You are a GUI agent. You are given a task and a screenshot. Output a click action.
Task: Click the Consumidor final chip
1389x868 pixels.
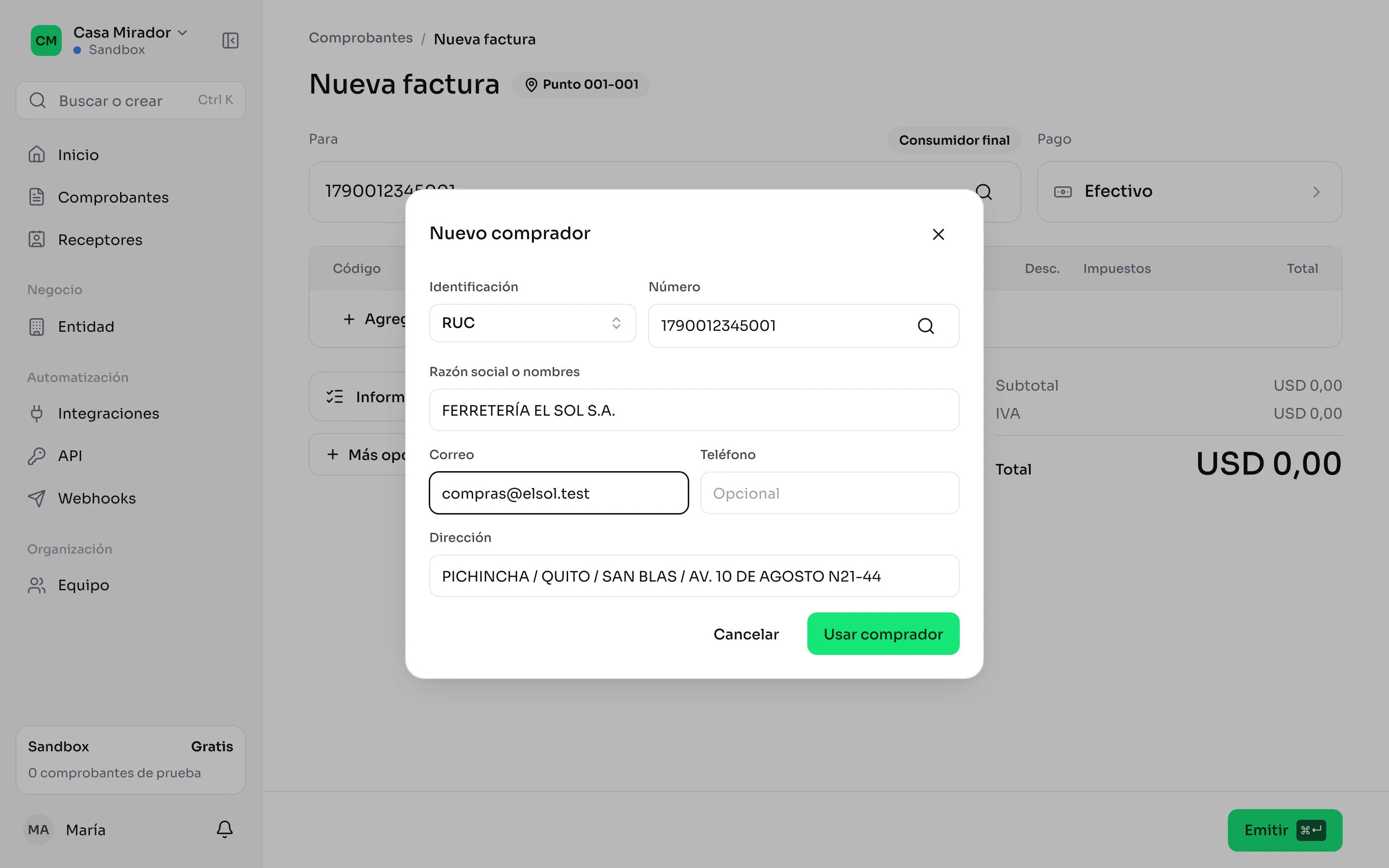954,140
